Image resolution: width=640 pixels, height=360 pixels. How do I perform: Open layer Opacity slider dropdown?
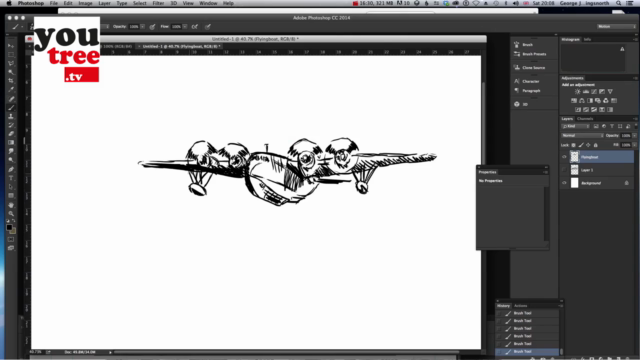[x=634, y=136]
